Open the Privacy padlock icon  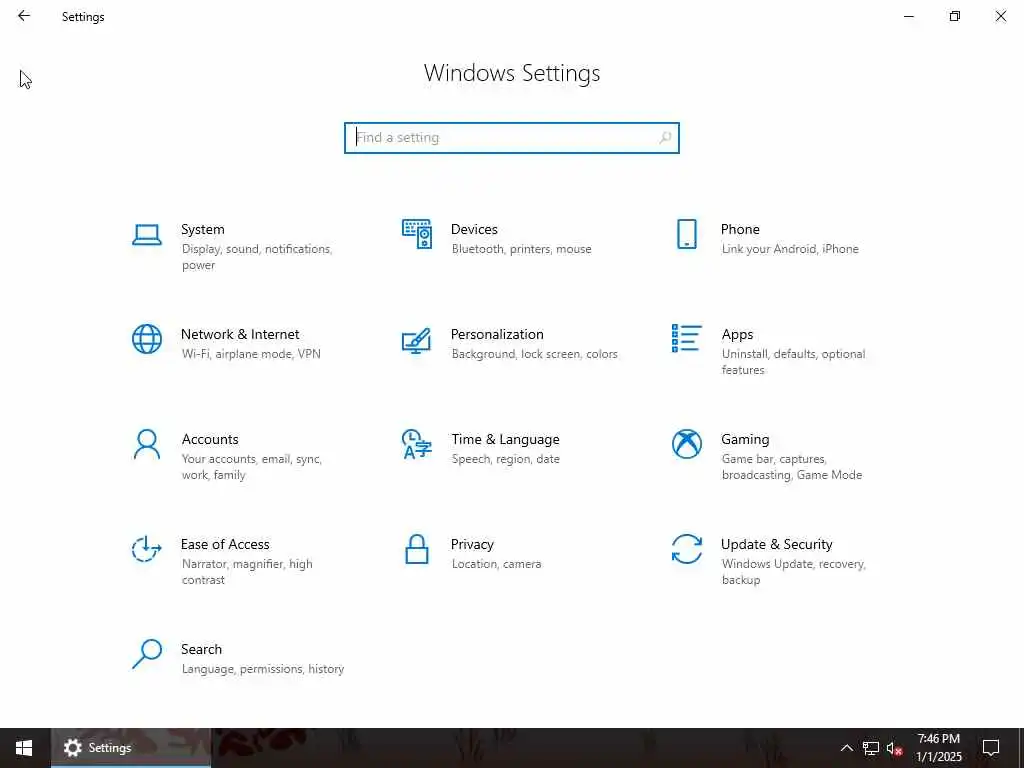(x=417, y=549)
